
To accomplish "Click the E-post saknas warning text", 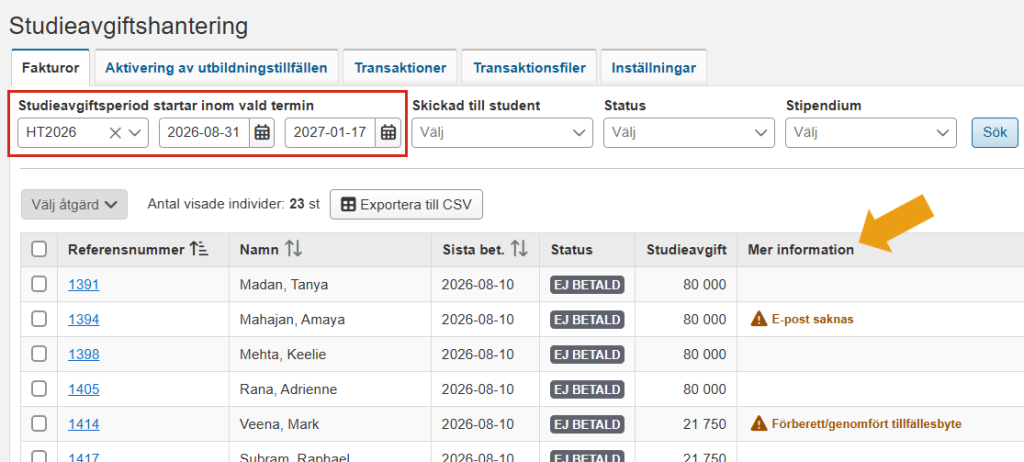I will (812, 320).
